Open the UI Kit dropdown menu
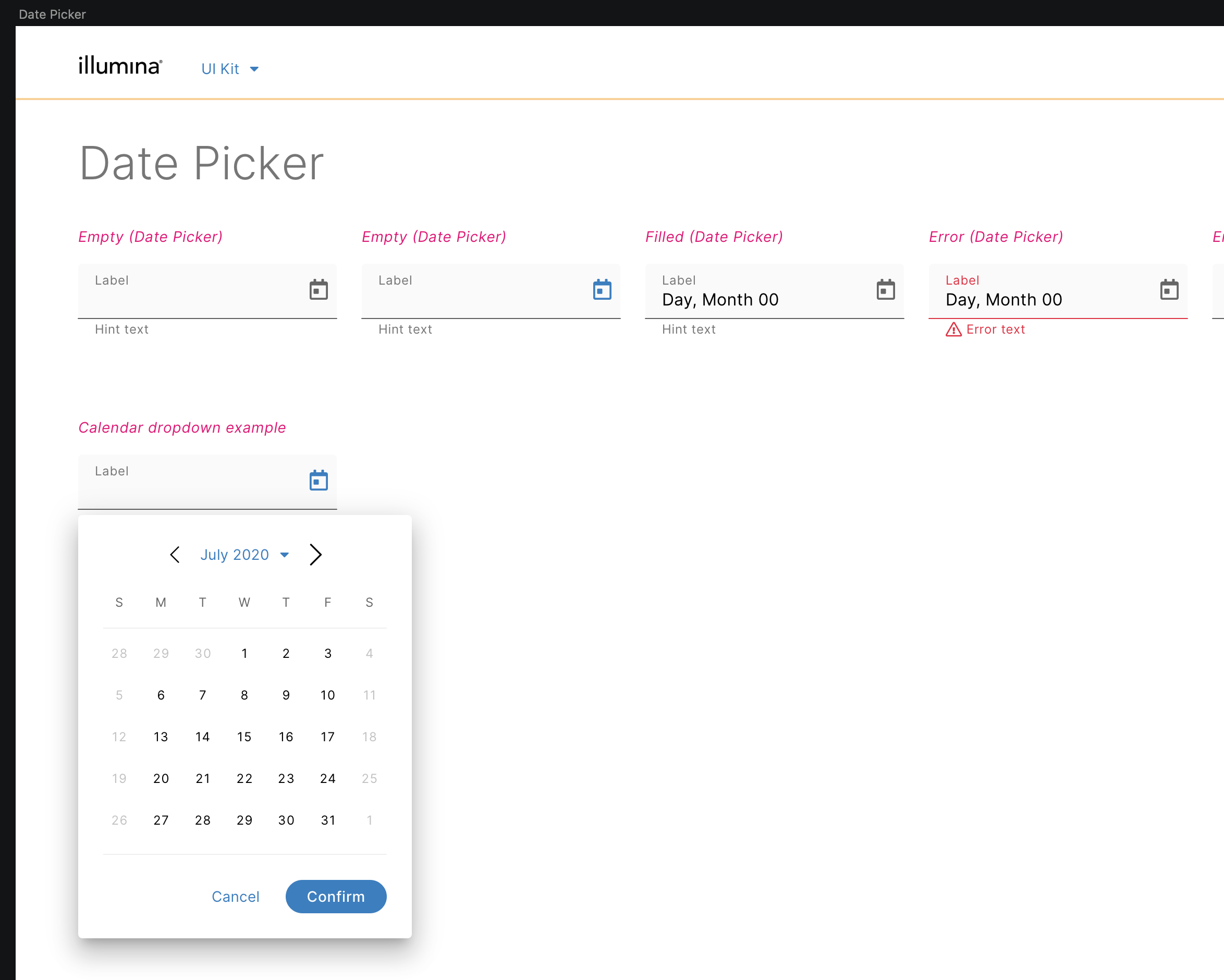 pos(230,69)
